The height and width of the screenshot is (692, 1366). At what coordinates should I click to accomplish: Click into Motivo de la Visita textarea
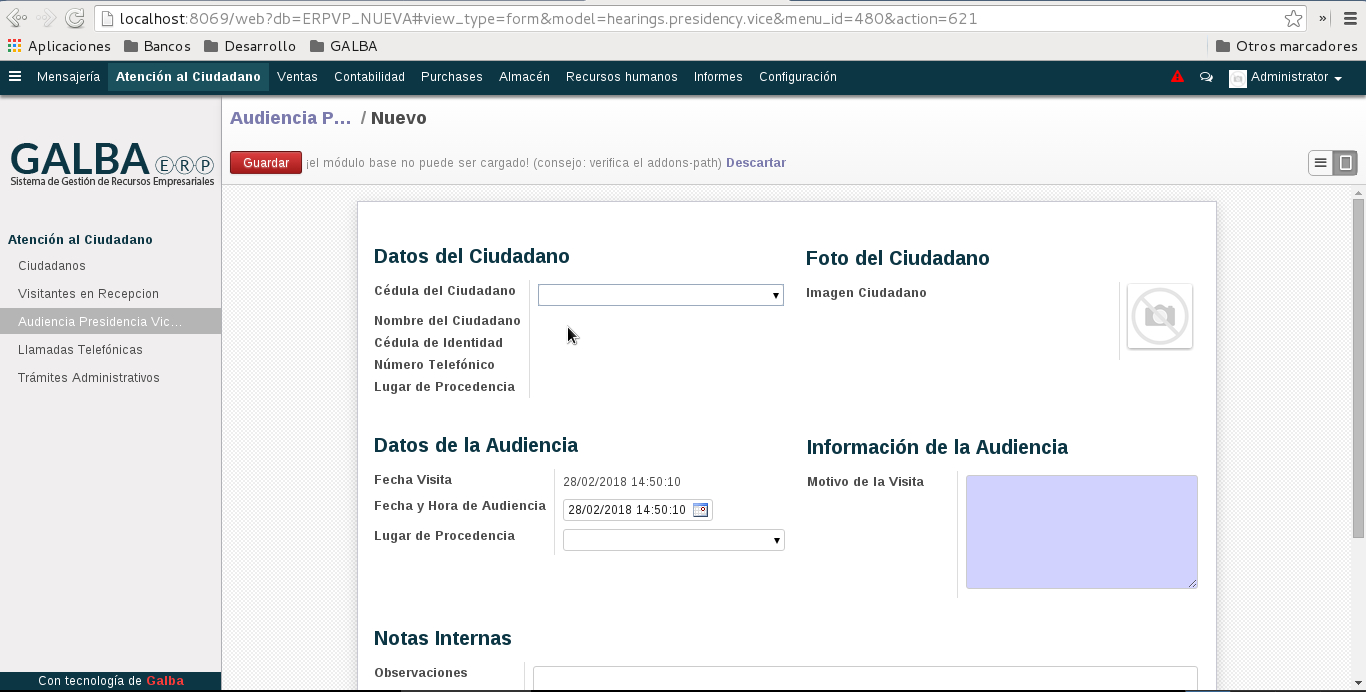(x=1081, y=531)
